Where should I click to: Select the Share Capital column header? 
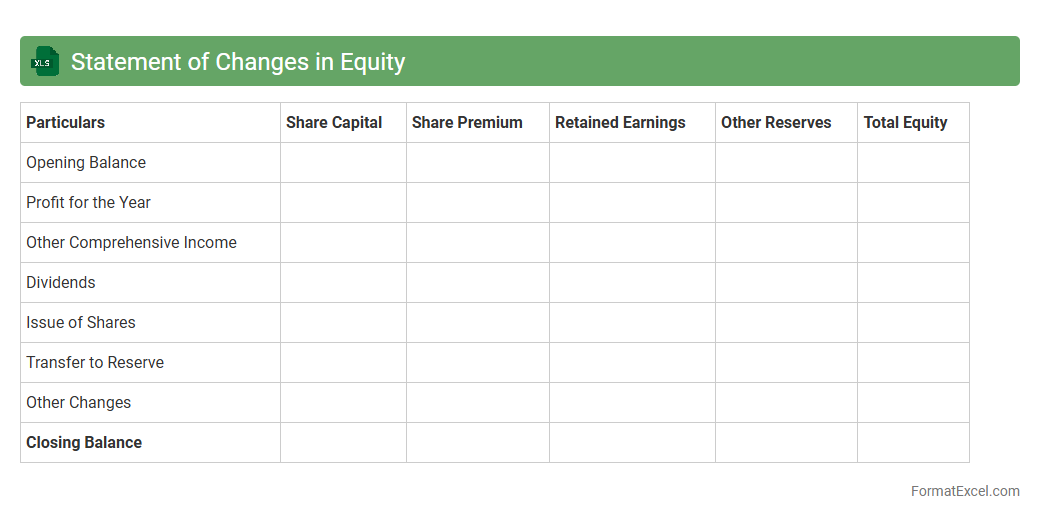(334, 122)
